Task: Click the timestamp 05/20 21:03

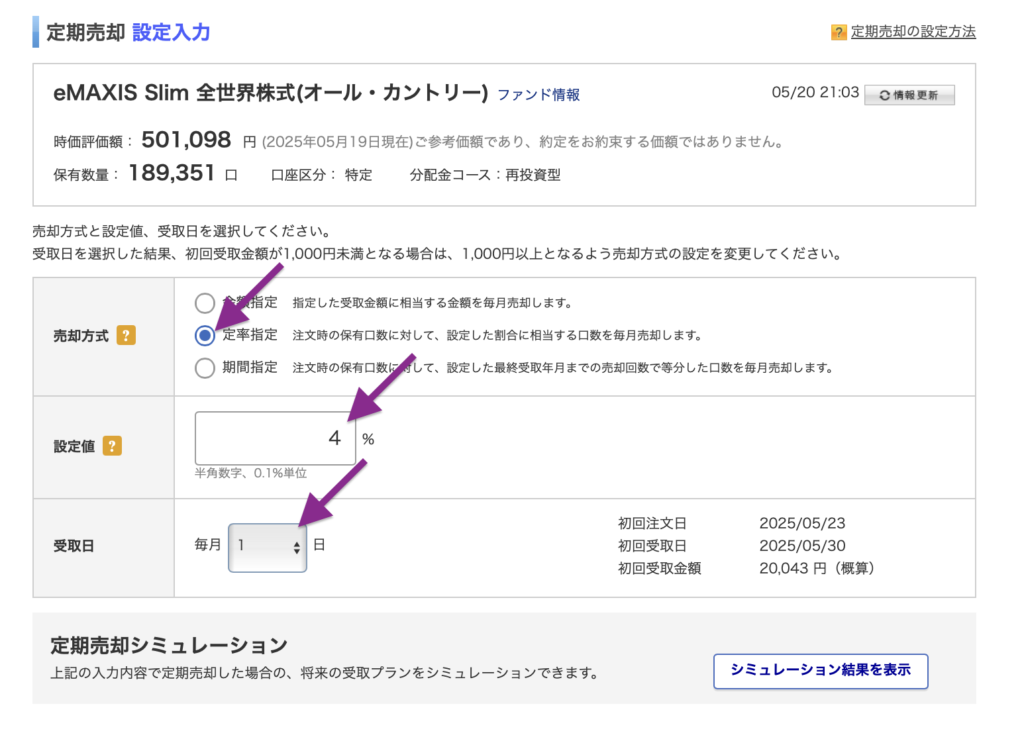Action: [815, 93]
